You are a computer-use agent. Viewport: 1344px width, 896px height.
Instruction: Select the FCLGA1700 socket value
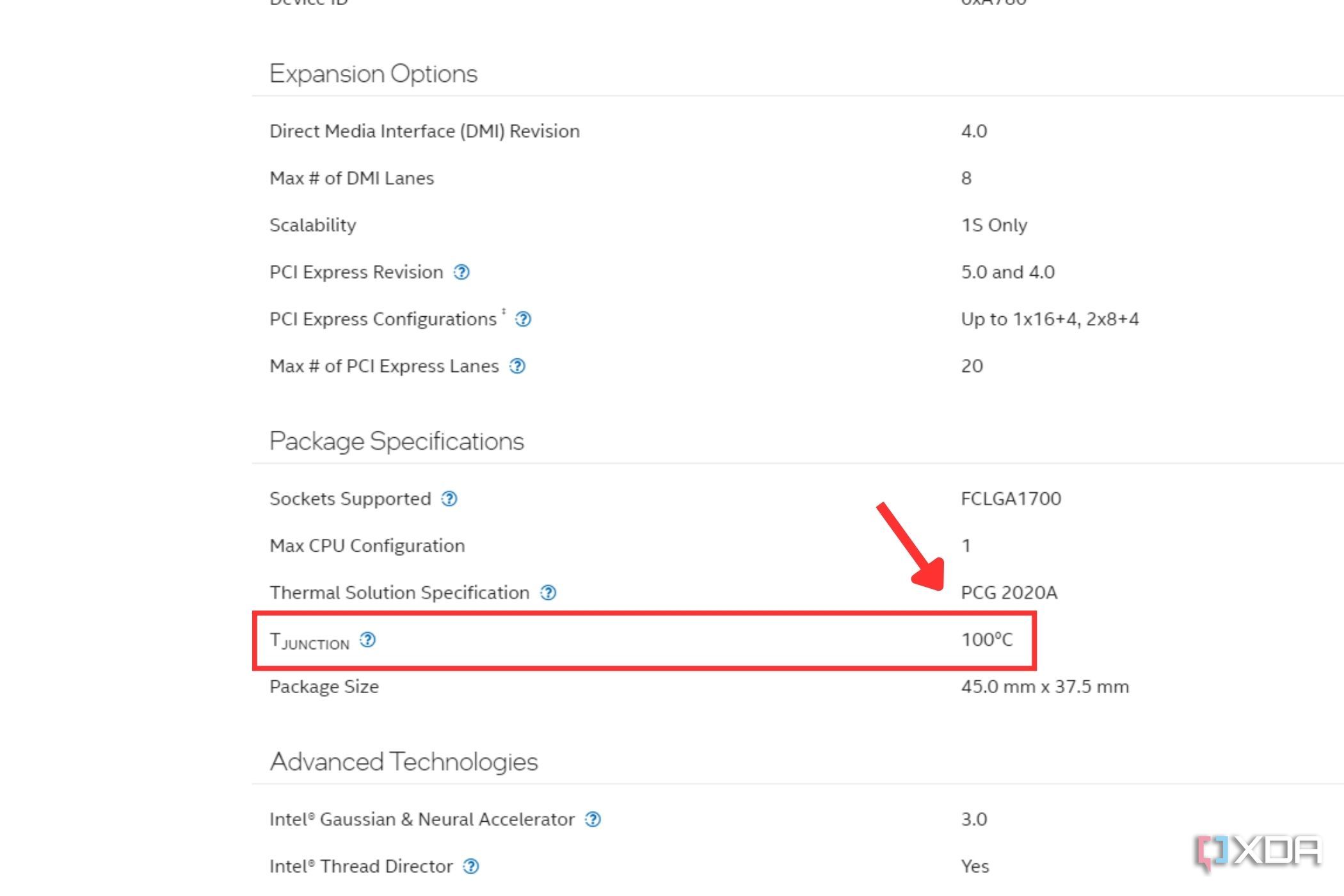1011,499
